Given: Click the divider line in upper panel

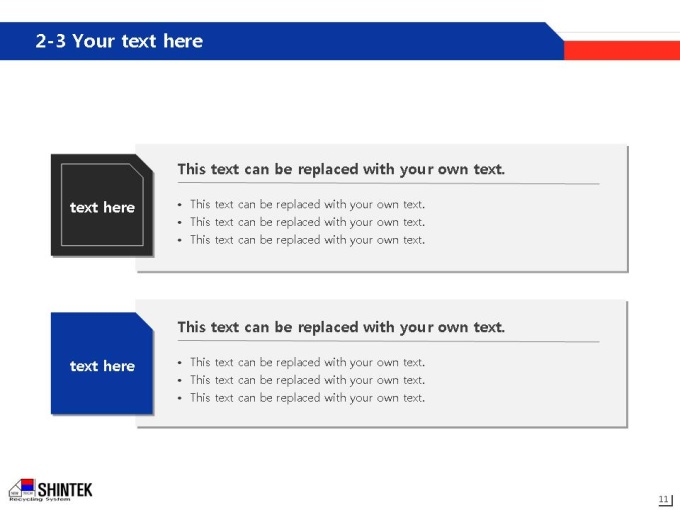Looking at the screenshot, I should tap(388, 183).
